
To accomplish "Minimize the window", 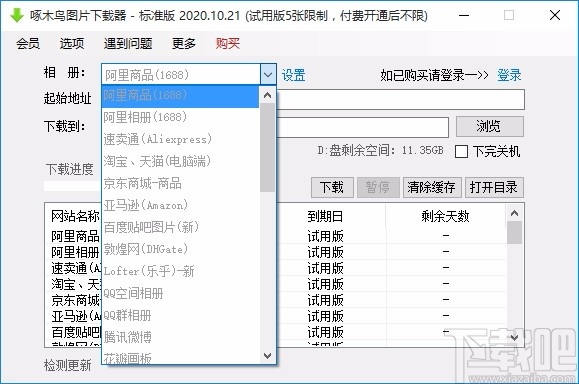I will pos(464,16).
